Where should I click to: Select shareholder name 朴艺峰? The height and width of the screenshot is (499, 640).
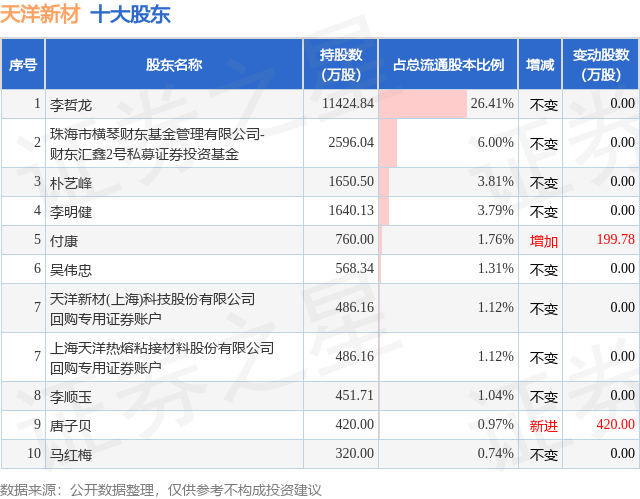pos(71,183)
